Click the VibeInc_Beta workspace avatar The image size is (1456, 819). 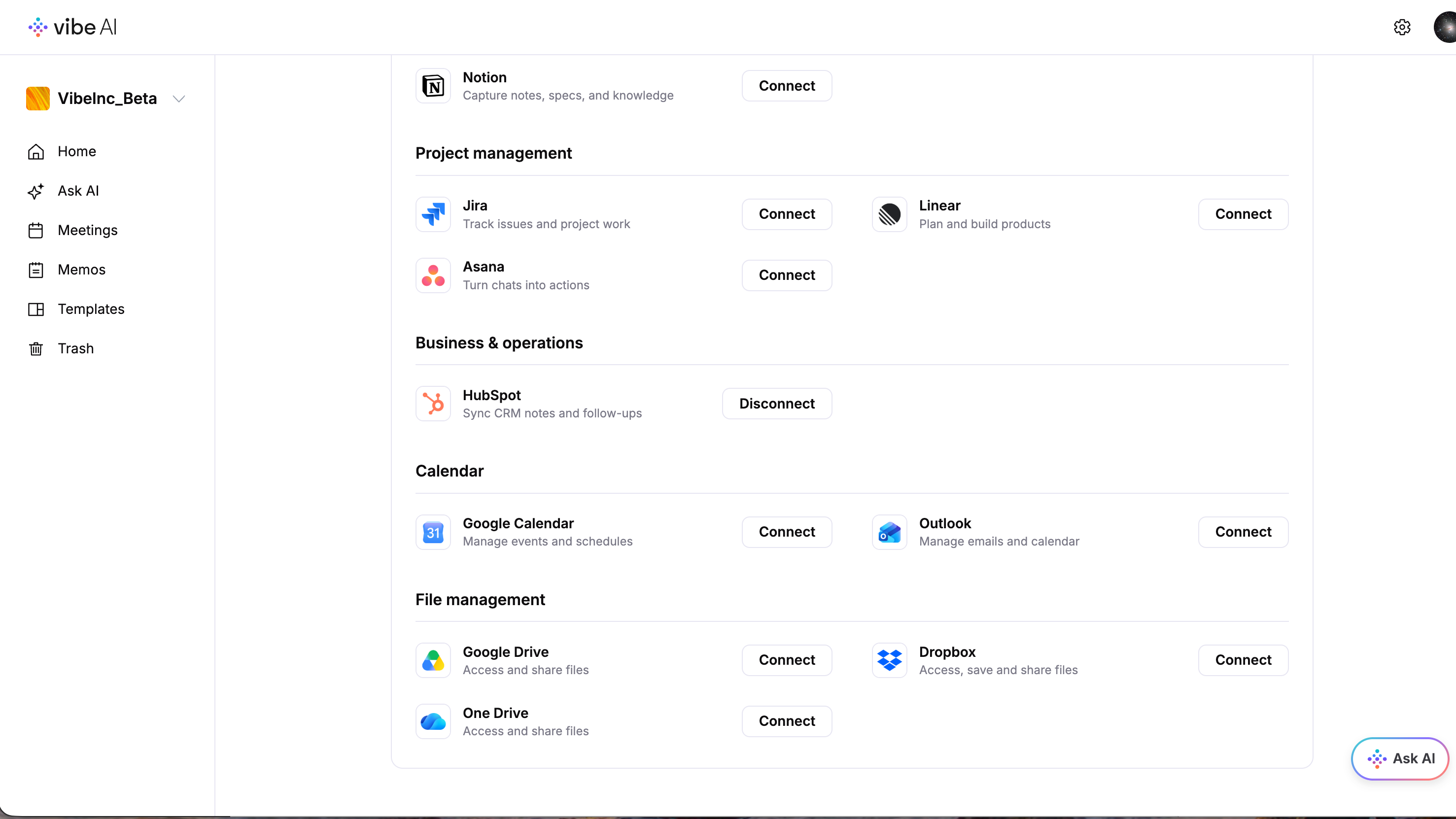tap(38, 99)
